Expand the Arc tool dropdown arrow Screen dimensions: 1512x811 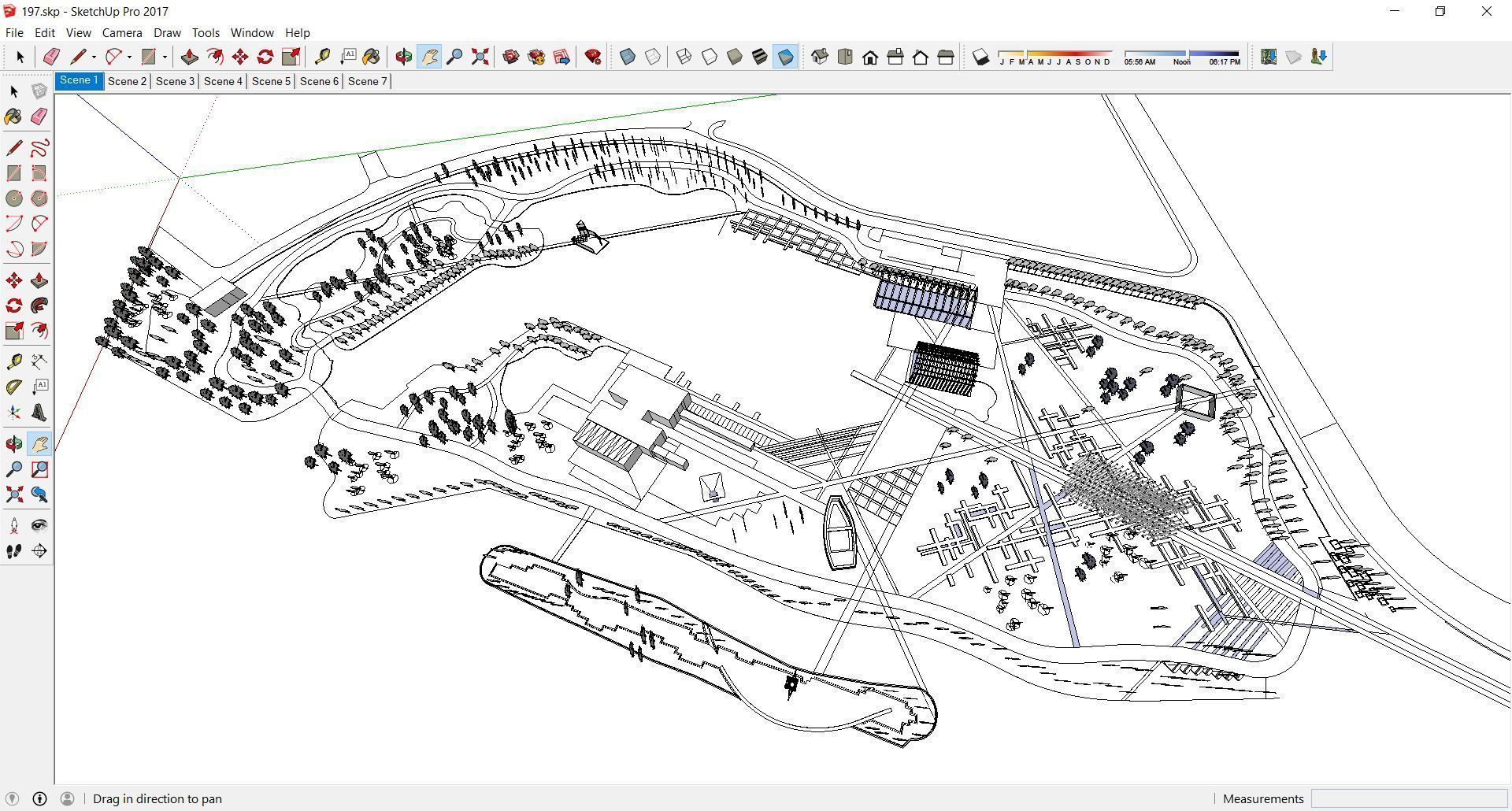click(129, 57)
